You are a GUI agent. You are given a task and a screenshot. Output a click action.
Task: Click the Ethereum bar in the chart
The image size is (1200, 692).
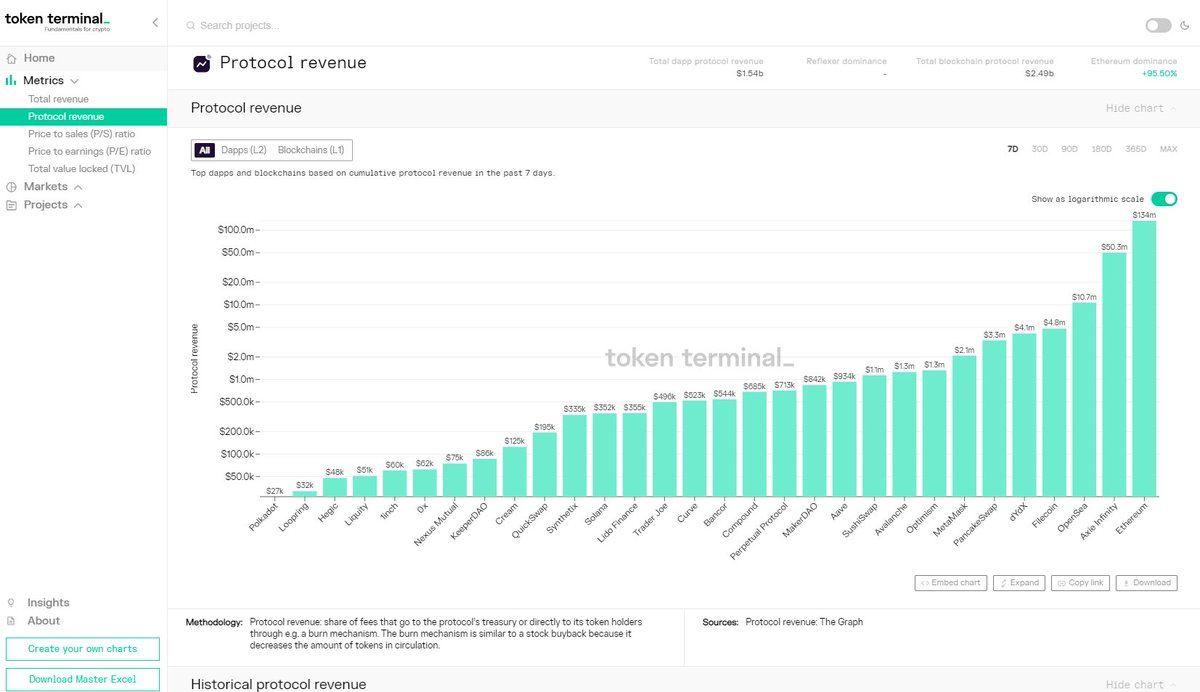point(1144,359)
